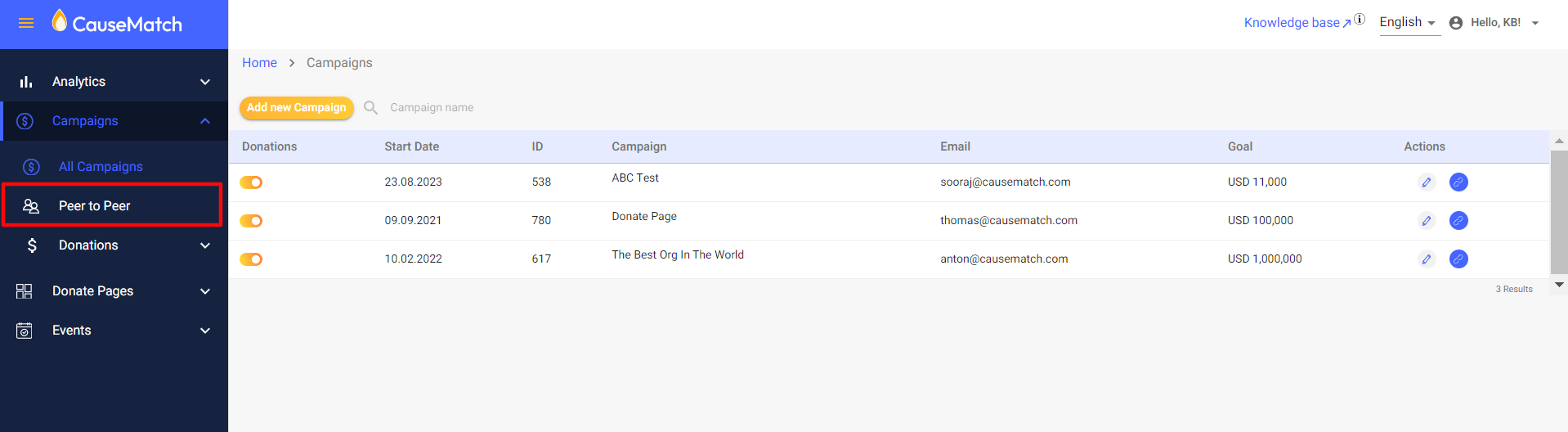Copy link icon for Donate Page campaign
Viewport: 1568px width, 432px height.
[1458, 221]
